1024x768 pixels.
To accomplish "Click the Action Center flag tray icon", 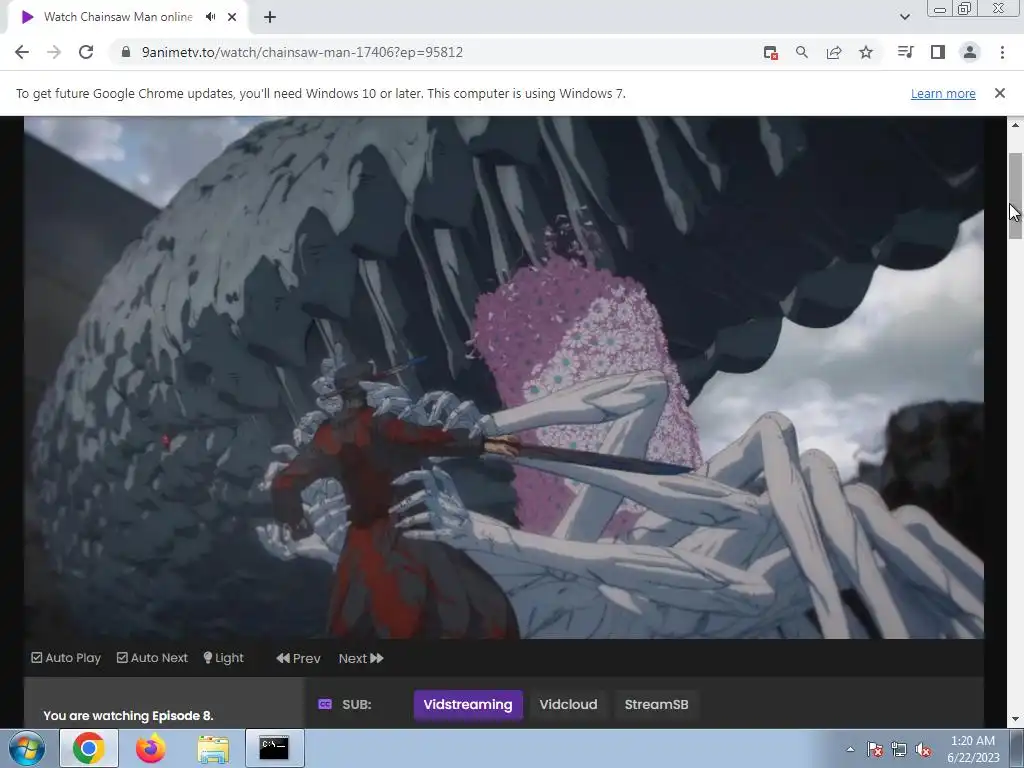I will click(x=875, y=749).
